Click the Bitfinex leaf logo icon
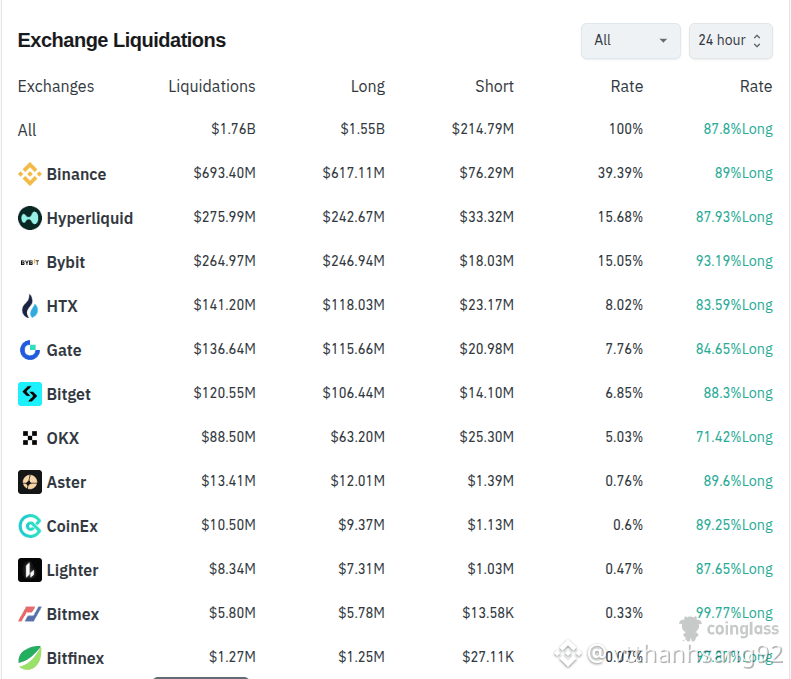Screen dimensions: 791x679 pyautogui.click(x=30, y=658)
